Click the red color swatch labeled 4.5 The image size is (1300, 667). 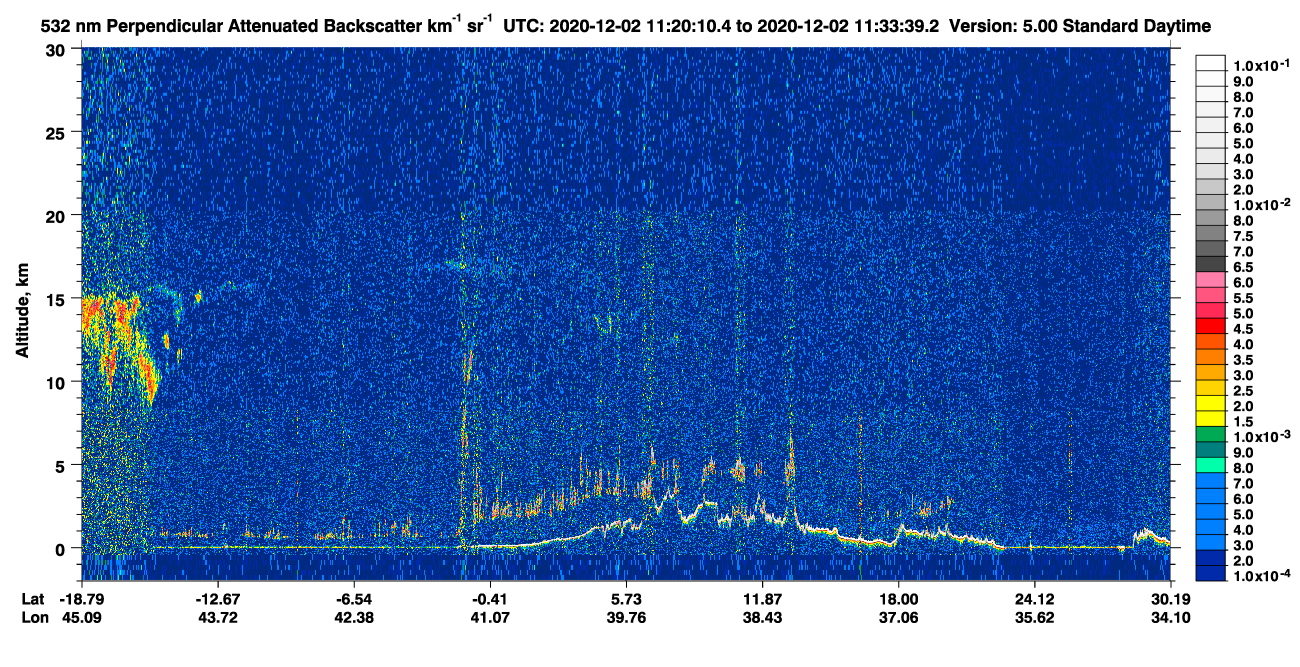pyautogui.click(x=1211, y=327)
